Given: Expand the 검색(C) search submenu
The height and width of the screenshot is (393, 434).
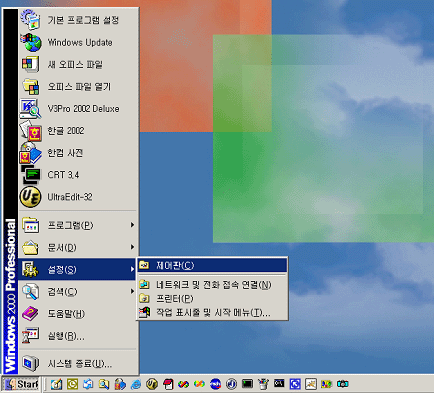Looking at the screenshot, I should 78,292.
